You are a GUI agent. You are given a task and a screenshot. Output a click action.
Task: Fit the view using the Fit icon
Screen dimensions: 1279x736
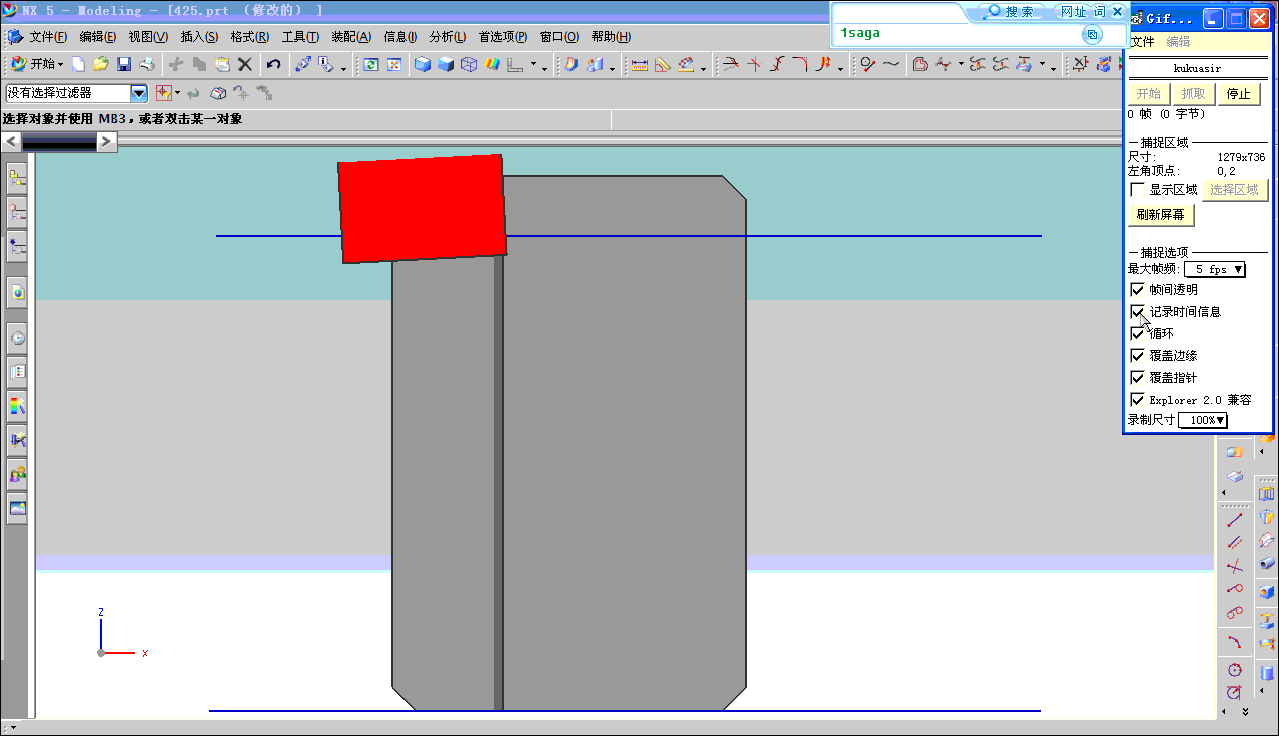coord(394,64)
